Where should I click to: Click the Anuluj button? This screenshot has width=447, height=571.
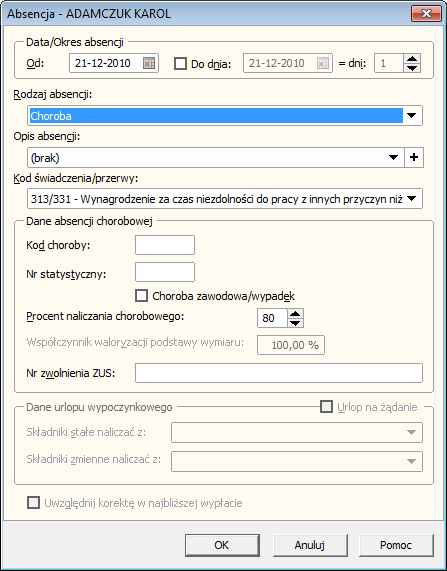coord(310,545)
